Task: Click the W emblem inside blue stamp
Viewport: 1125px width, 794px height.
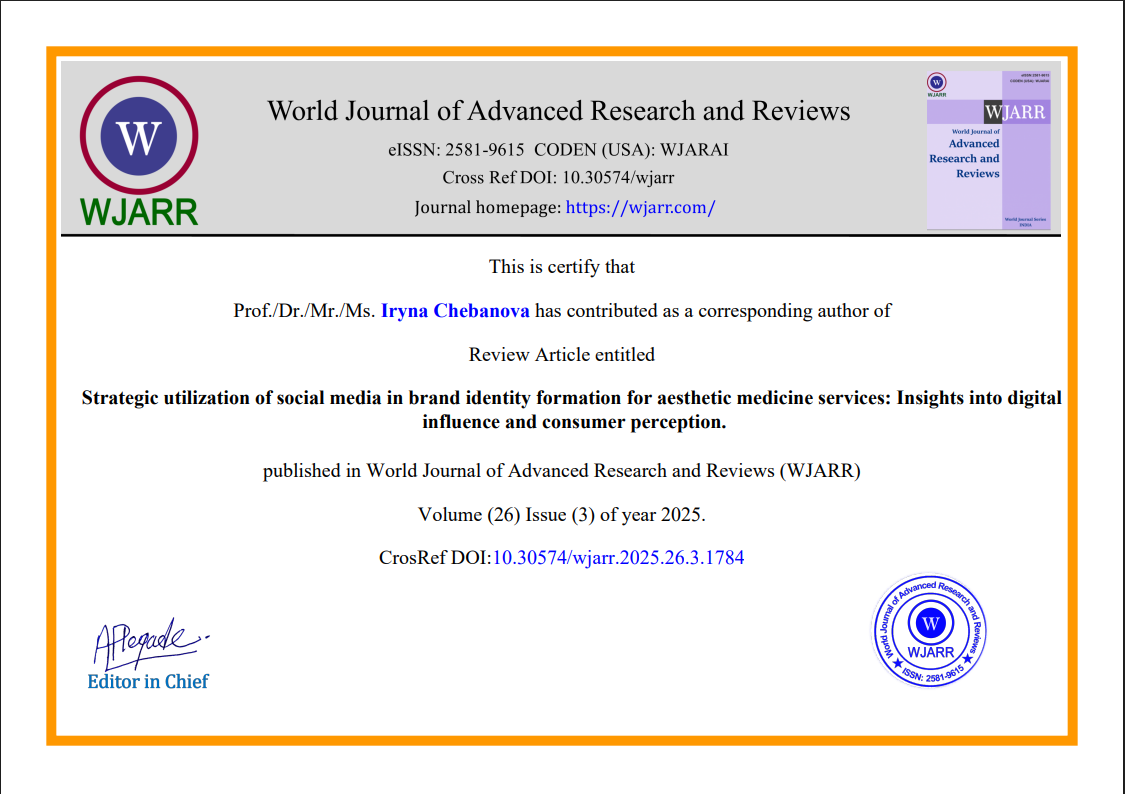Action: pos(931,623)
